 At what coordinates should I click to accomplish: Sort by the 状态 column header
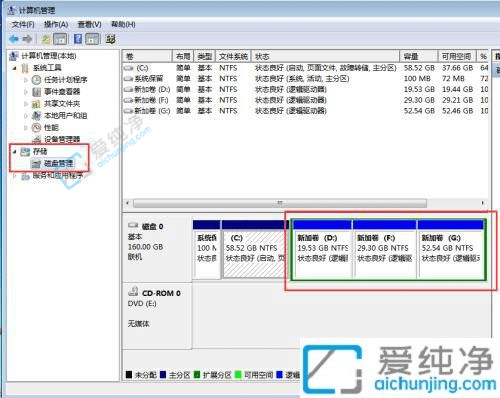325,56
